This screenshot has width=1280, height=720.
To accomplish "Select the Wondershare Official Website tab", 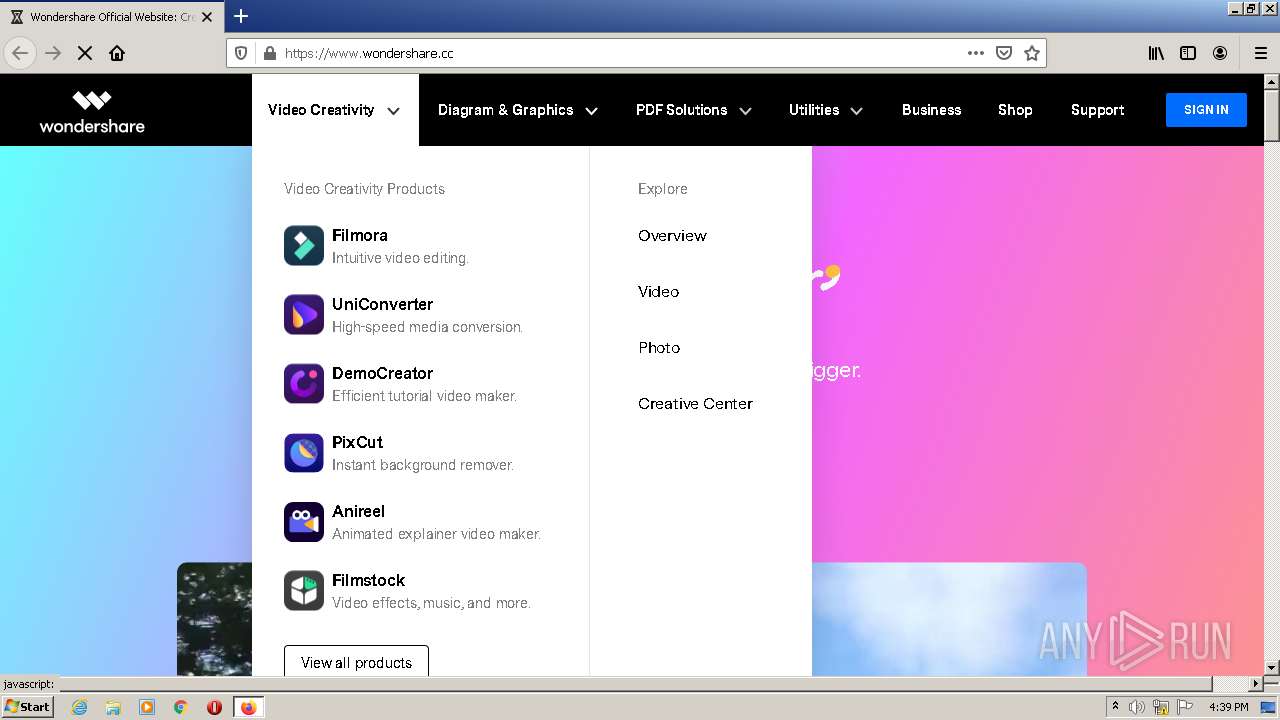I will click(112, 17).
